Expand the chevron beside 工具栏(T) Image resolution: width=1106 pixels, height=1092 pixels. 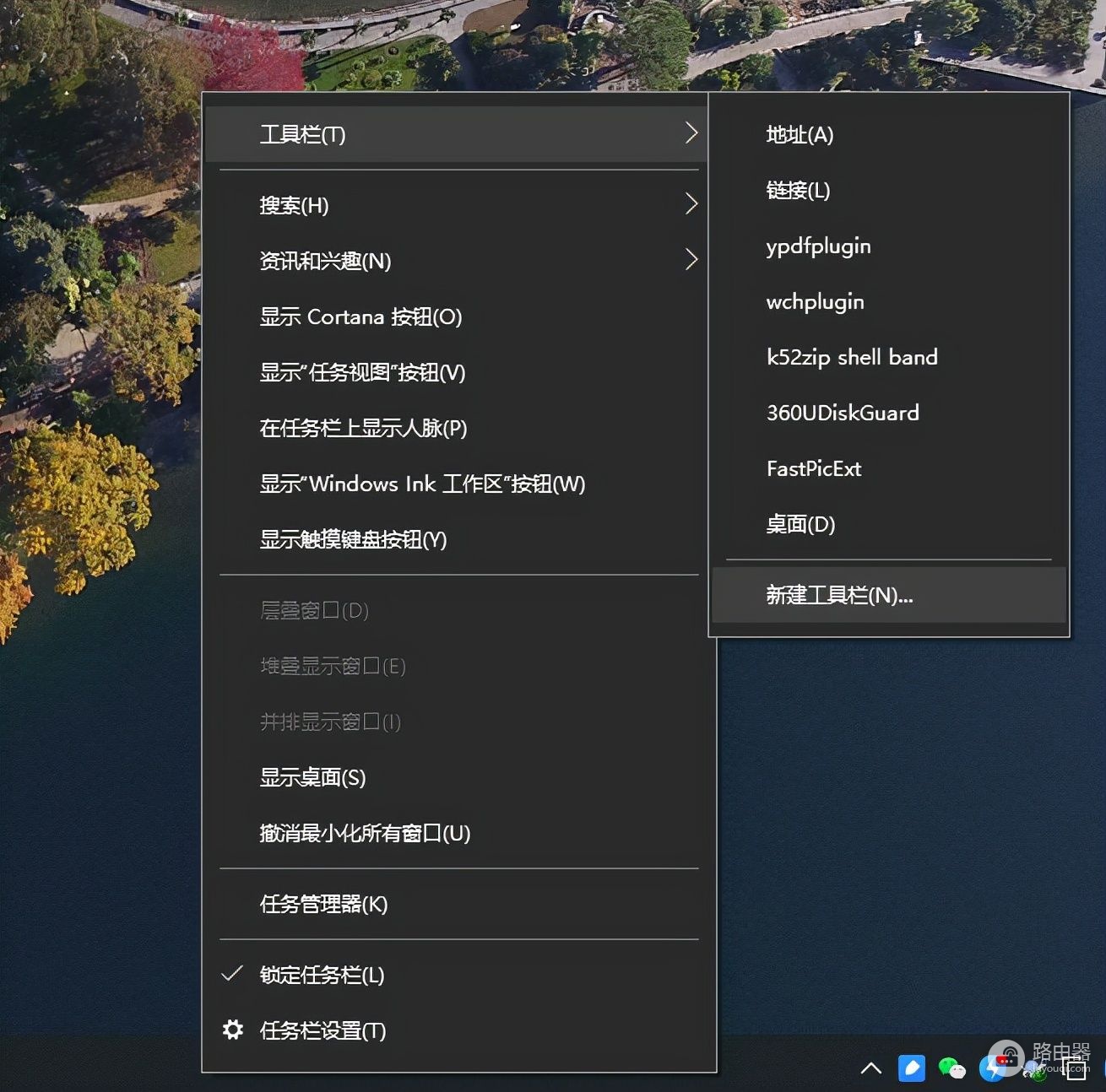point(691,132)
